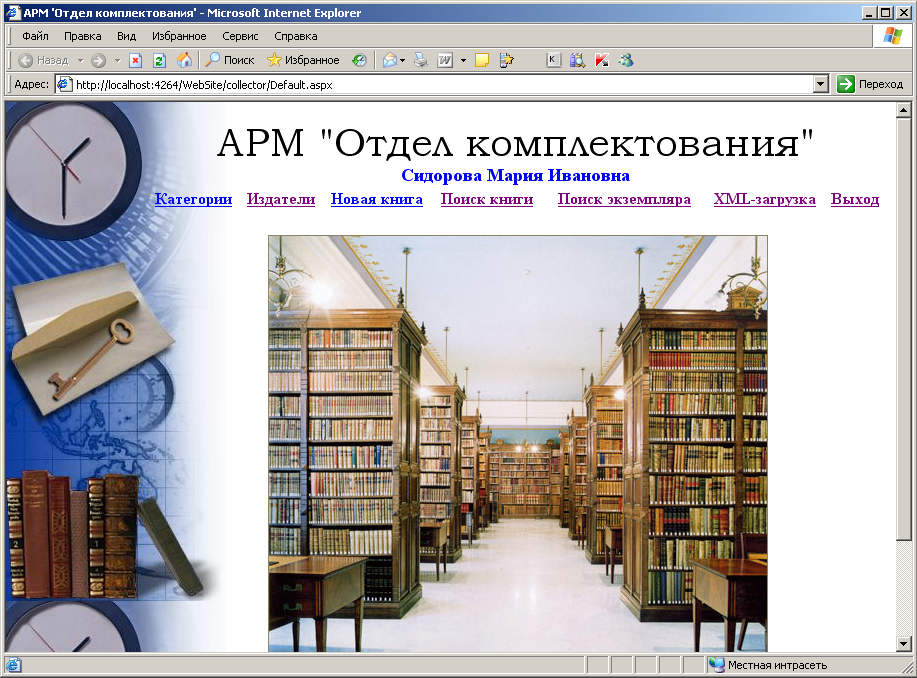Click the Stop loading icon
917x678 pixels.
coord(136,60)
